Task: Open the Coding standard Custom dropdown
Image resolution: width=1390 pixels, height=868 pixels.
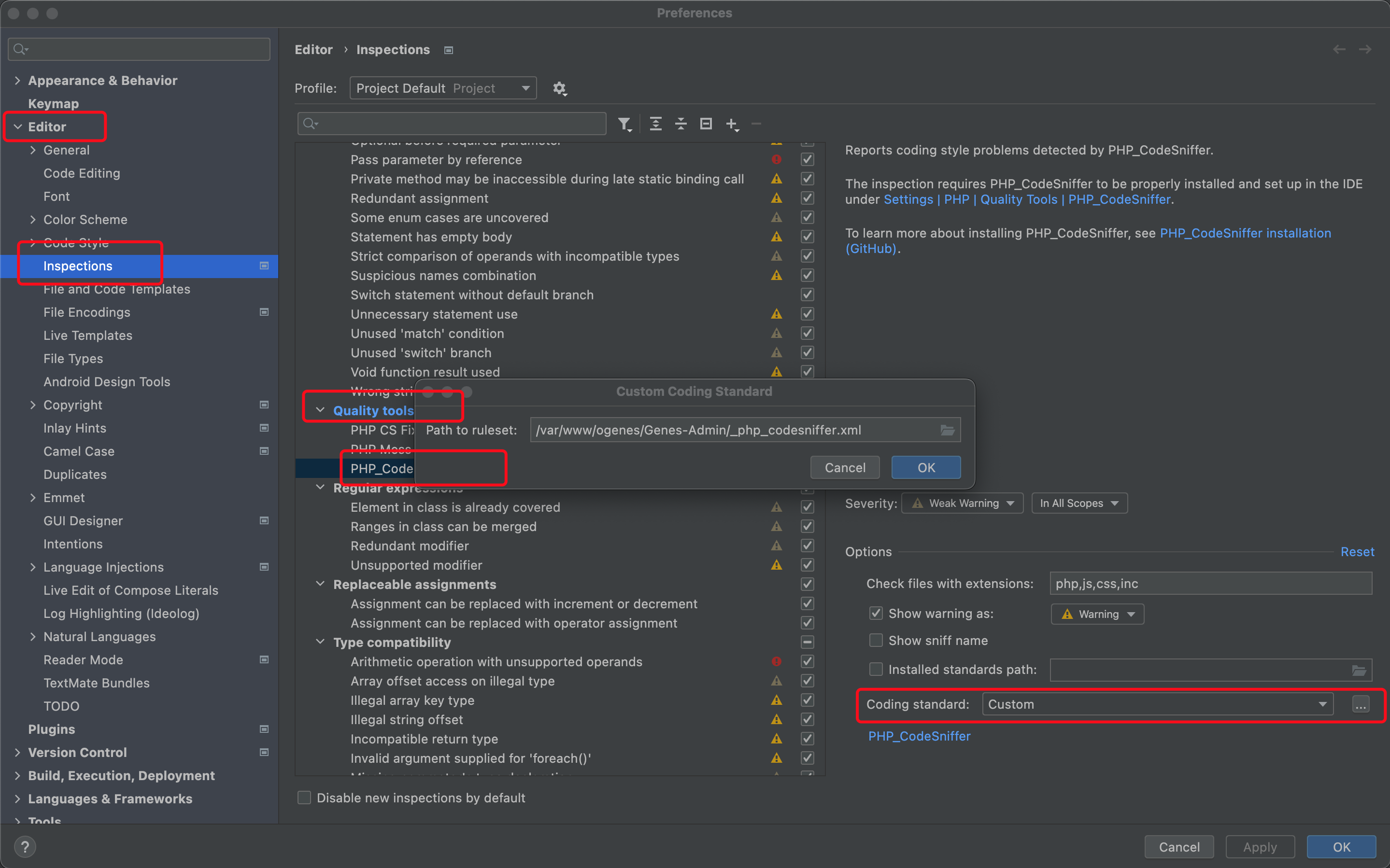Action: pos(1157,704)
